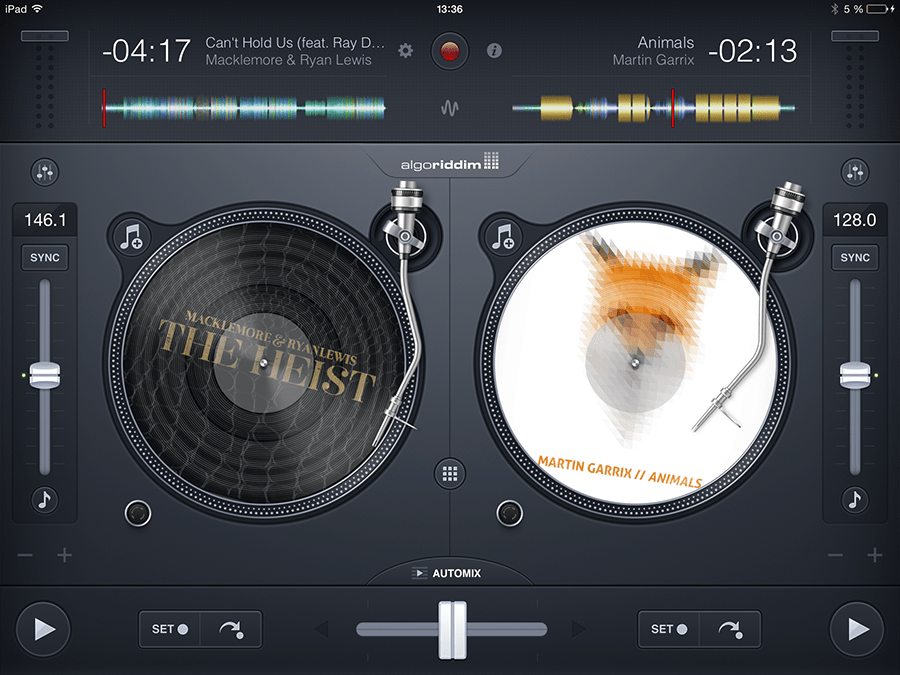
Task: Increase left deck tempo with plus
Action: pyautogui.click(x=64, y=555)
